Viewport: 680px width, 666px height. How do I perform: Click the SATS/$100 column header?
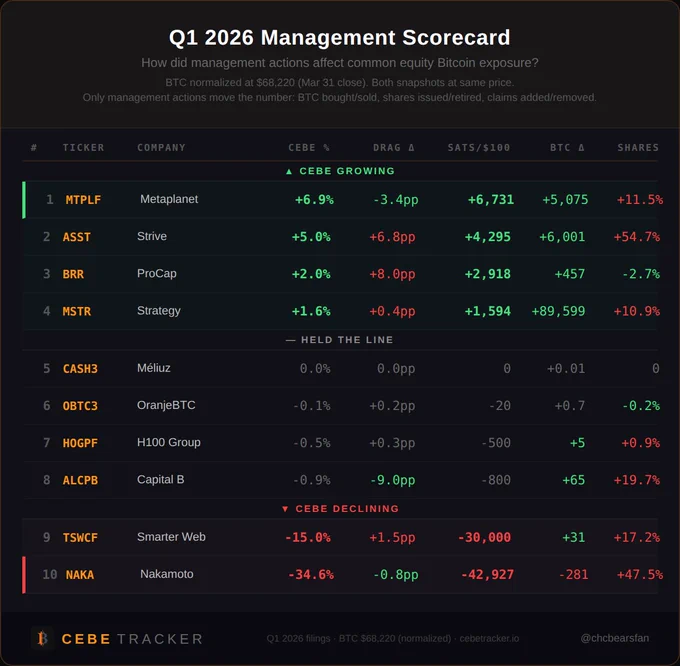(479, 147)
